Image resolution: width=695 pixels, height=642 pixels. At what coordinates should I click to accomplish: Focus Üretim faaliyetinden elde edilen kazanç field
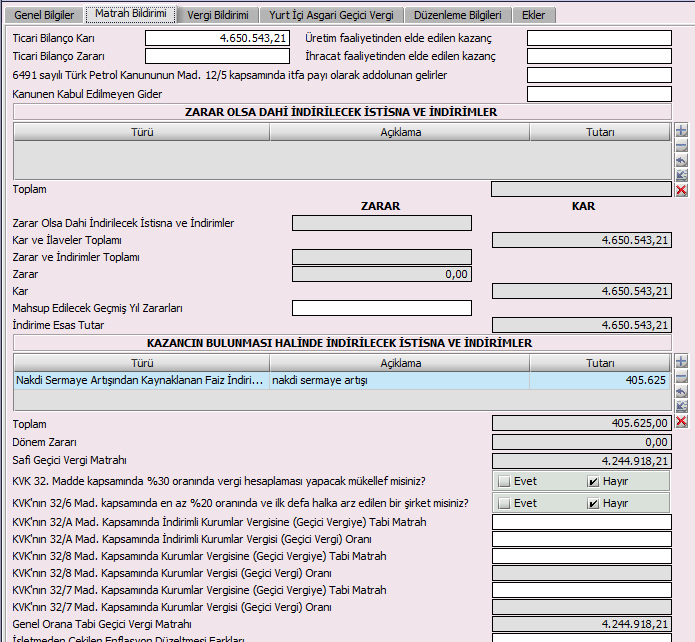click(599, 38)
